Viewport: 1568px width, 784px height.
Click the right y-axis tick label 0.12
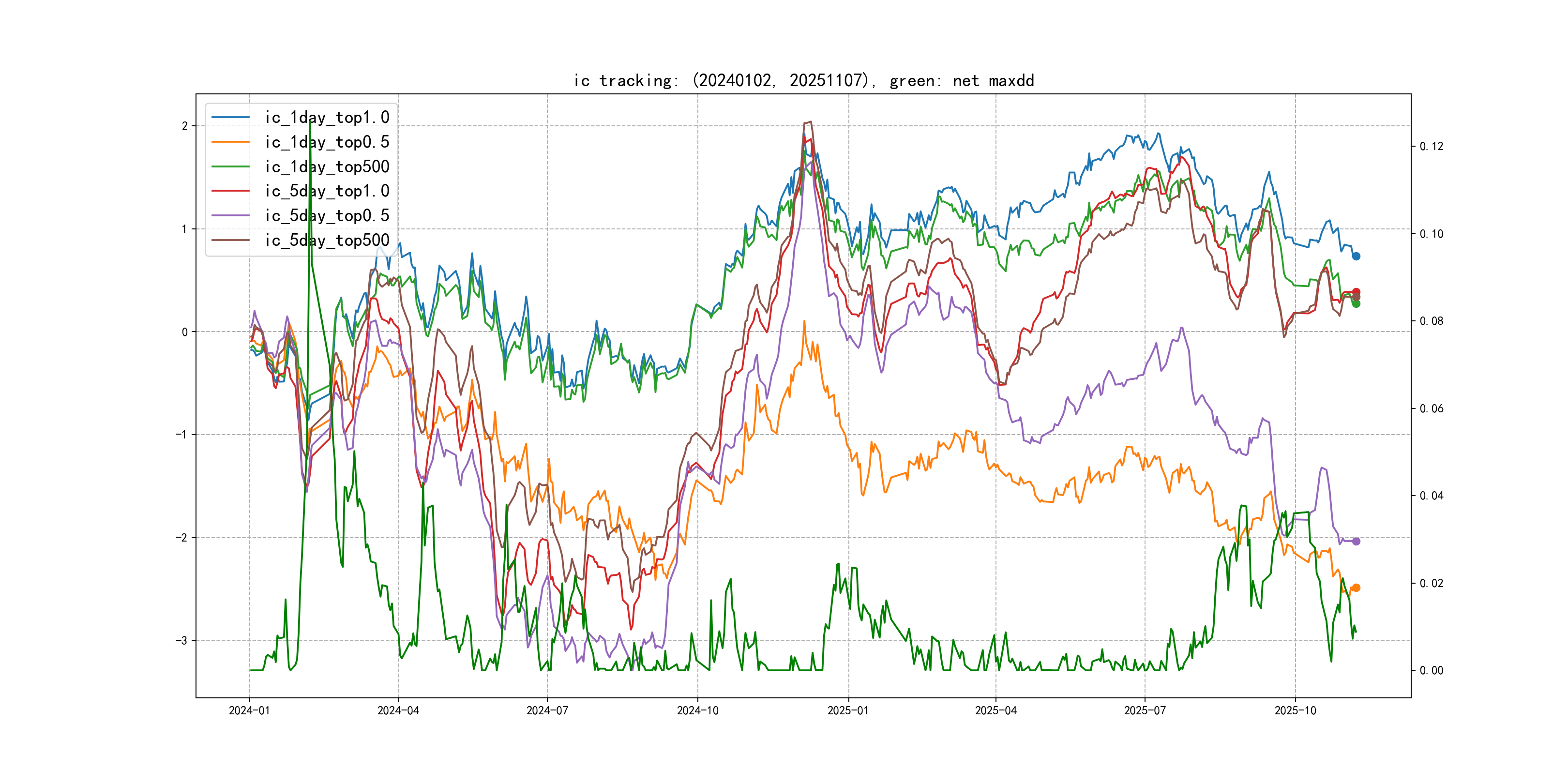pos(1431,146)
